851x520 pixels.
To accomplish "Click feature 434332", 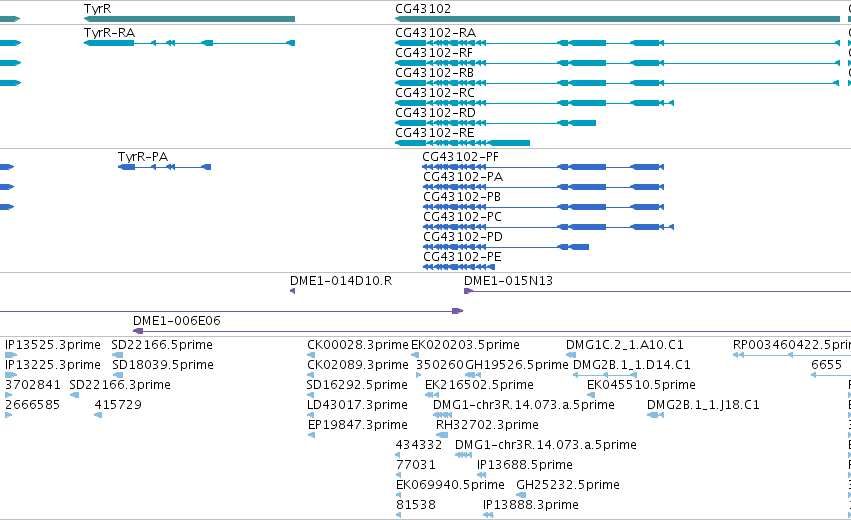I will 418,445.
